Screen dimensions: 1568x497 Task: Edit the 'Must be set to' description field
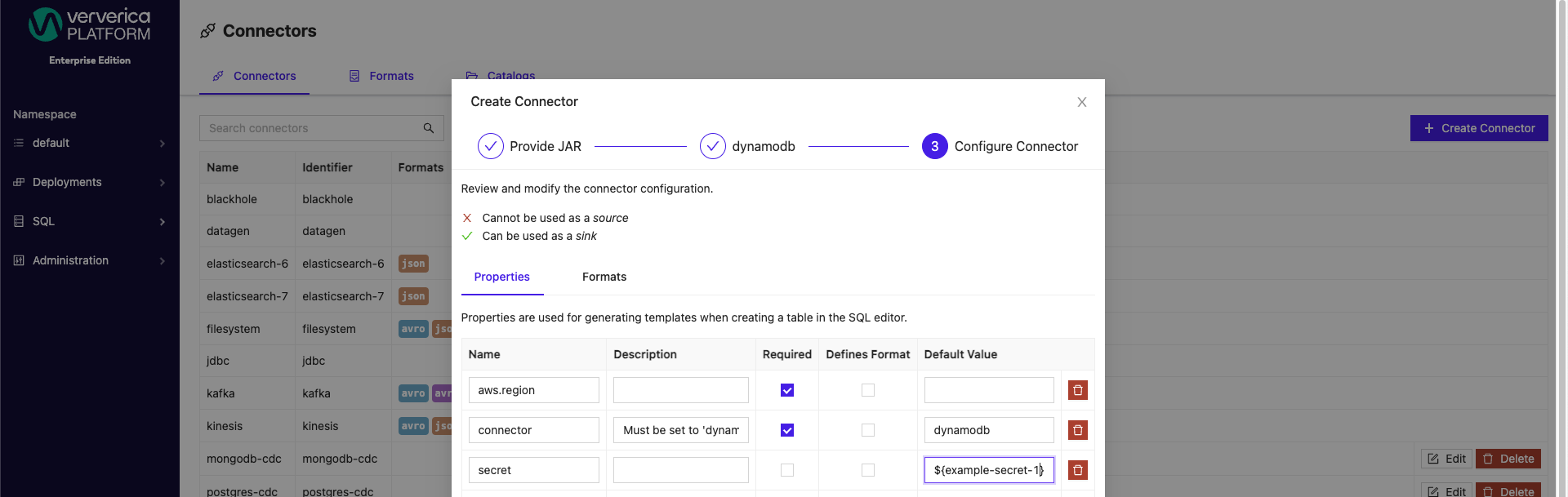click(681, 430)
